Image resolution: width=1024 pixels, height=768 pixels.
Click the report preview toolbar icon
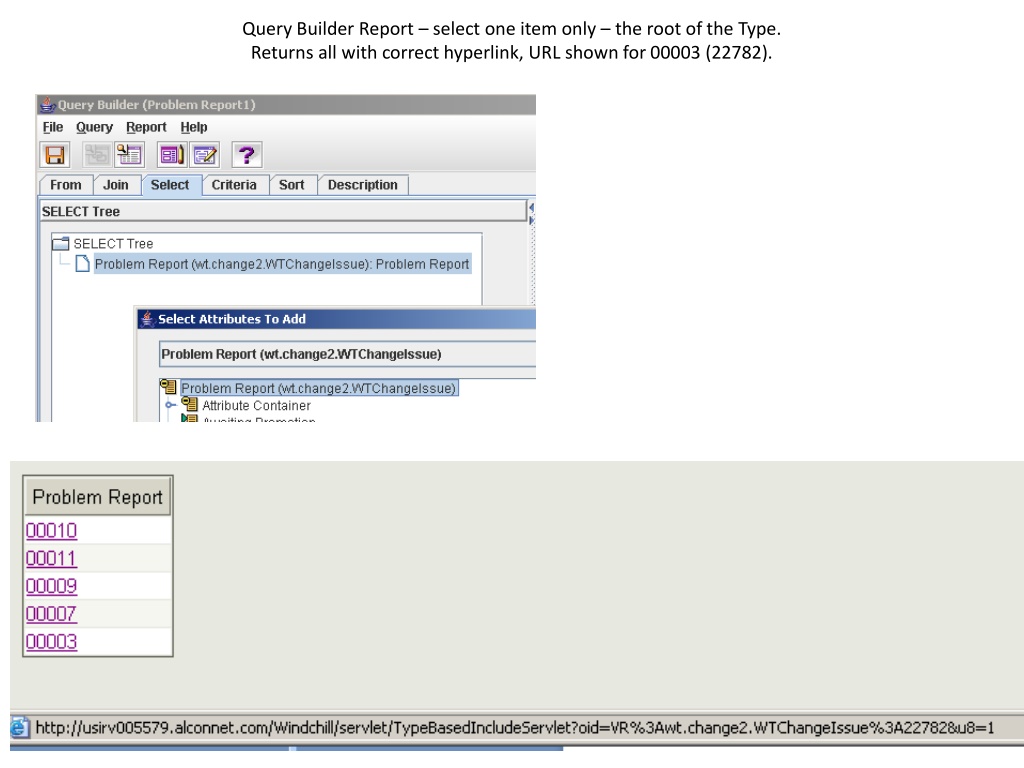171,155
